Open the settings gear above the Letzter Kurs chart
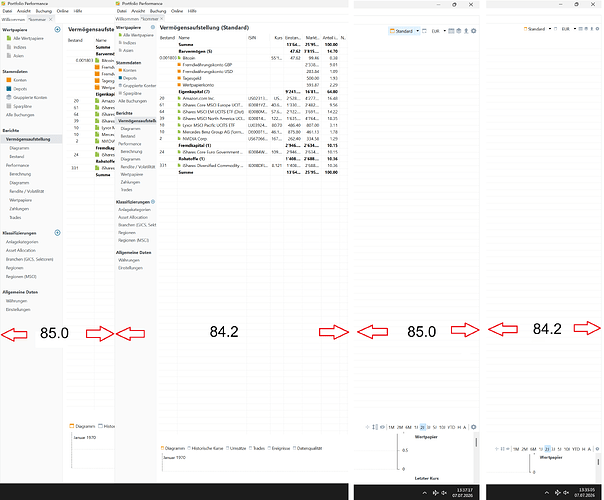 point(474,427)
